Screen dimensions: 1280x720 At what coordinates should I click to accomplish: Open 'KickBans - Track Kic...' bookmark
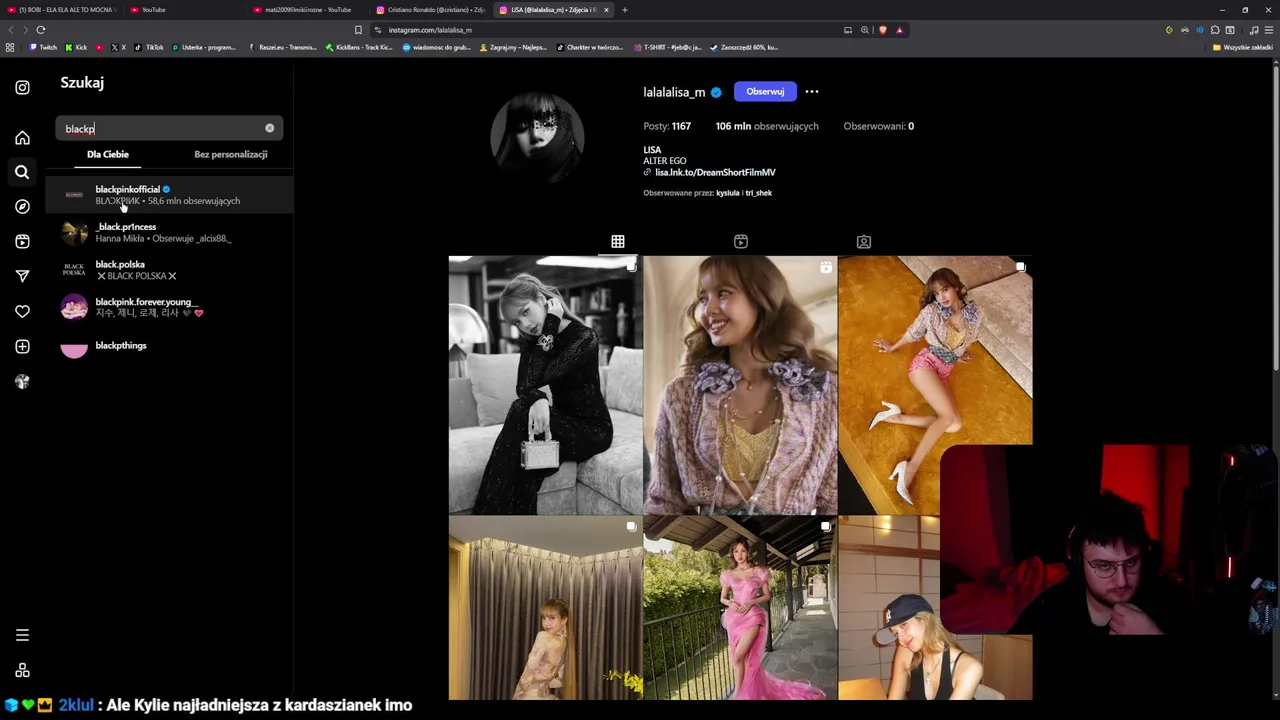(359, 47)
